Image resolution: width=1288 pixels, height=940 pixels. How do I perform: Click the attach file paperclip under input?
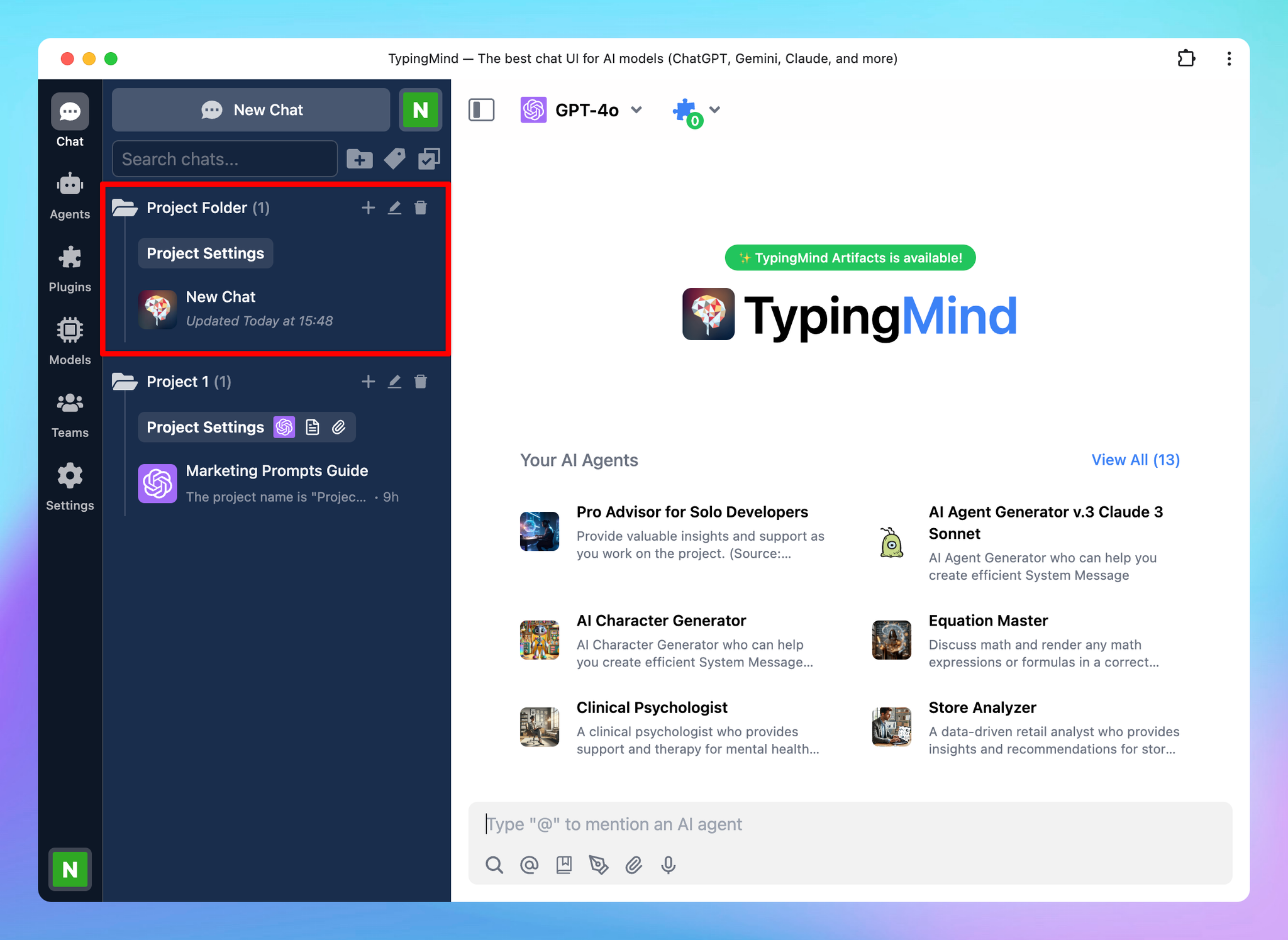click(633, 865)
